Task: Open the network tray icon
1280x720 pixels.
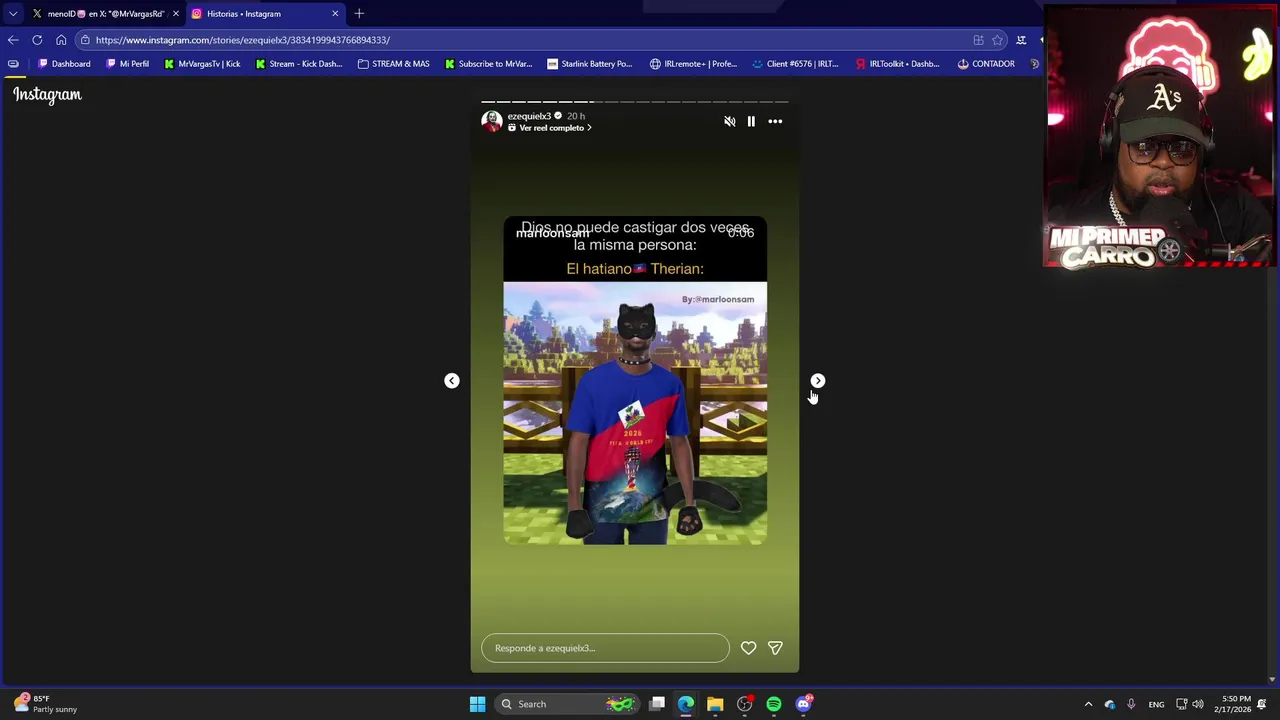Action: click(x=1181, y=704)
